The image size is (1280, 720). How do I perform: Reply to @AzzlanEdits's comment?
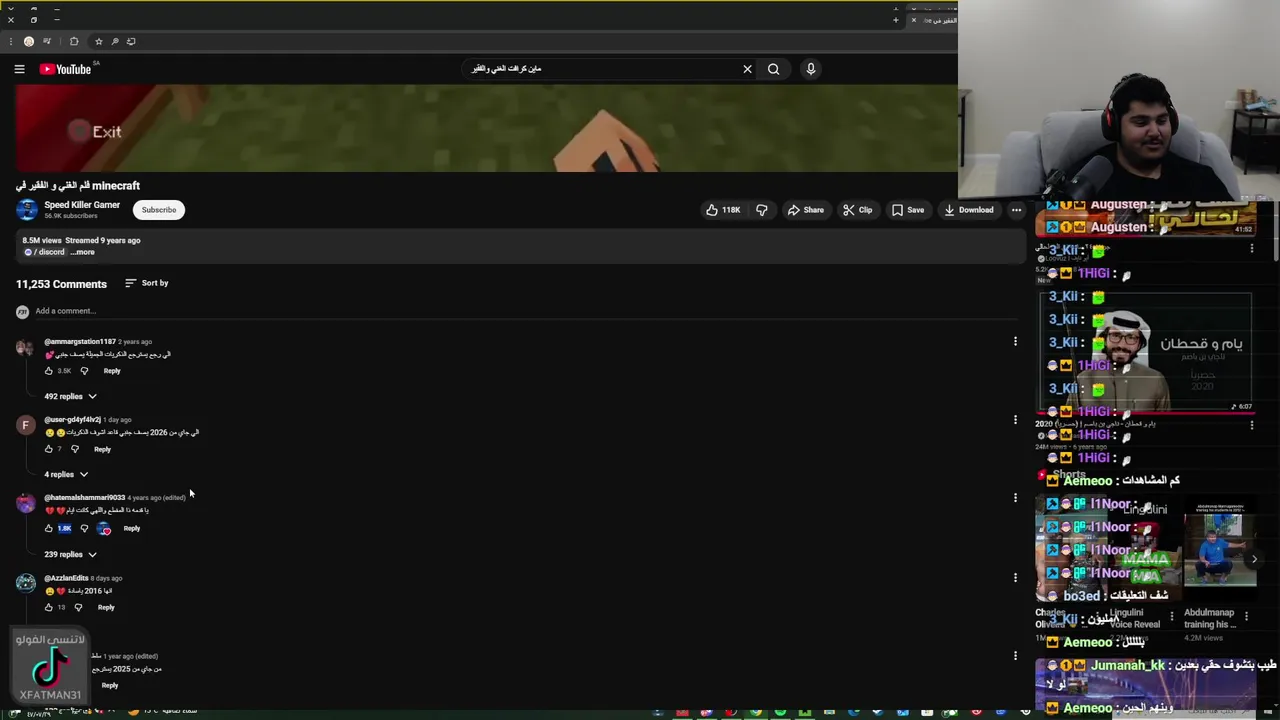(106, 607)
